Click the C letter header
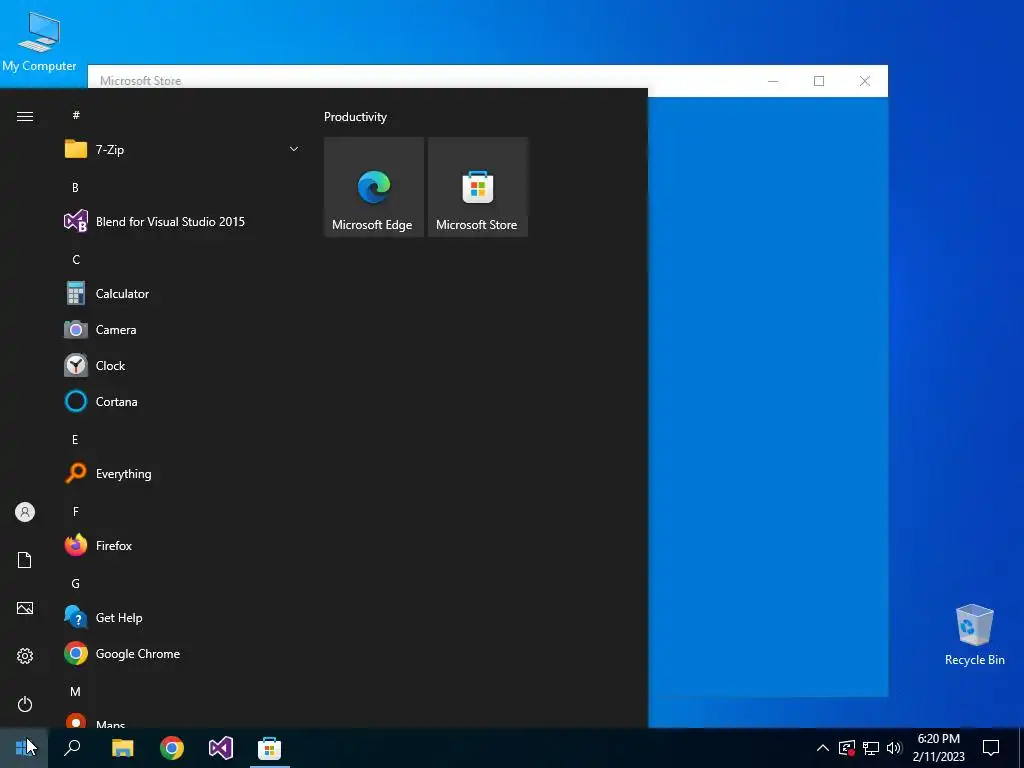 (76, 260)
